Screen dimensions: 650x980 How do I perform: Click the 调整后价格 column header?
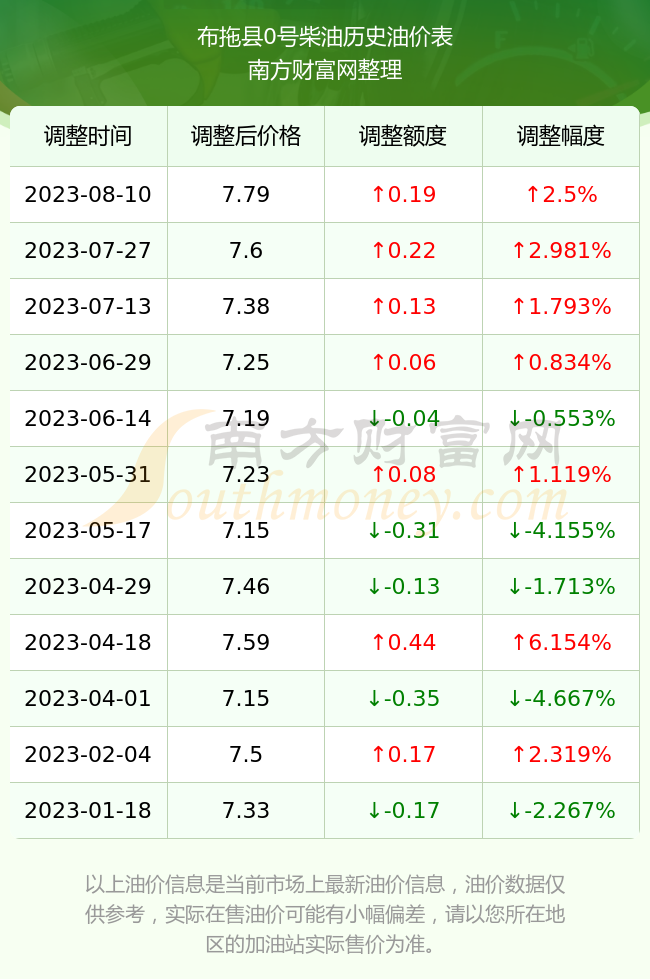coord(246,136)
